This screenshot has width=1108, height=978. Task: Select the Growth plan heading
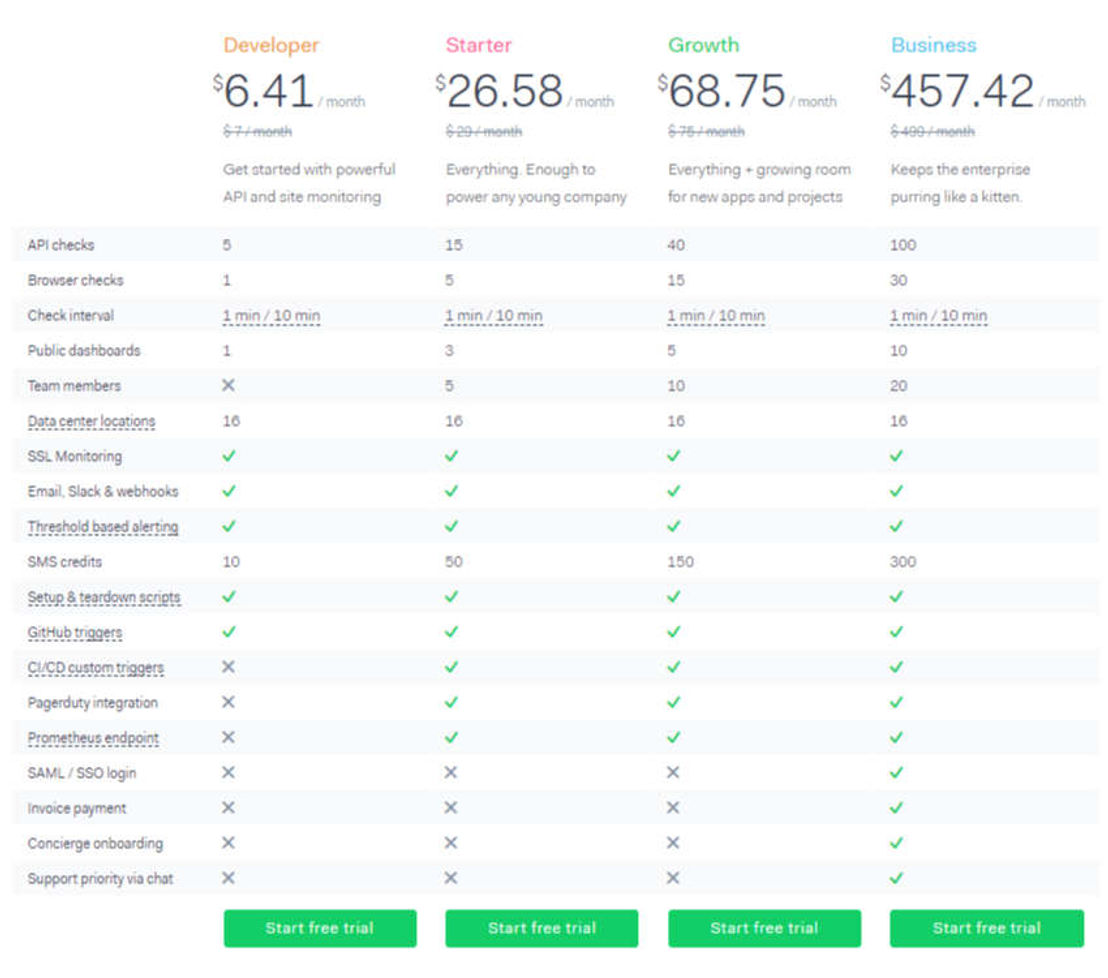pos(704,45)
